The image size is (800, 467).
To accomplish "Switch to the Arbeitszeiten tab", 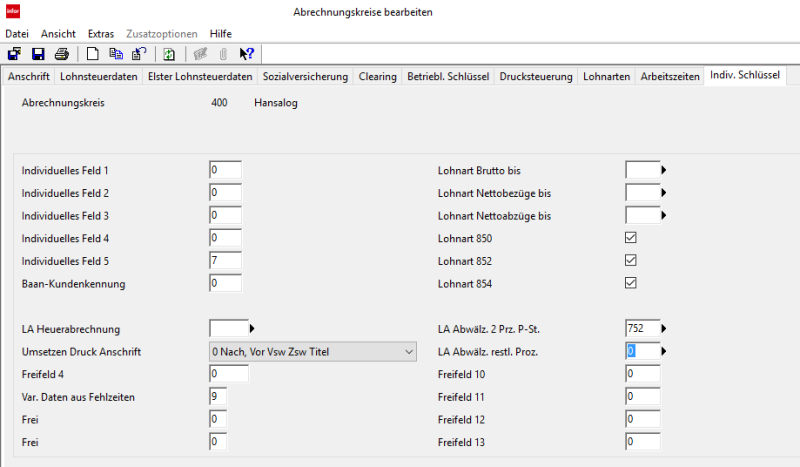I will click(x=670, y=77).
